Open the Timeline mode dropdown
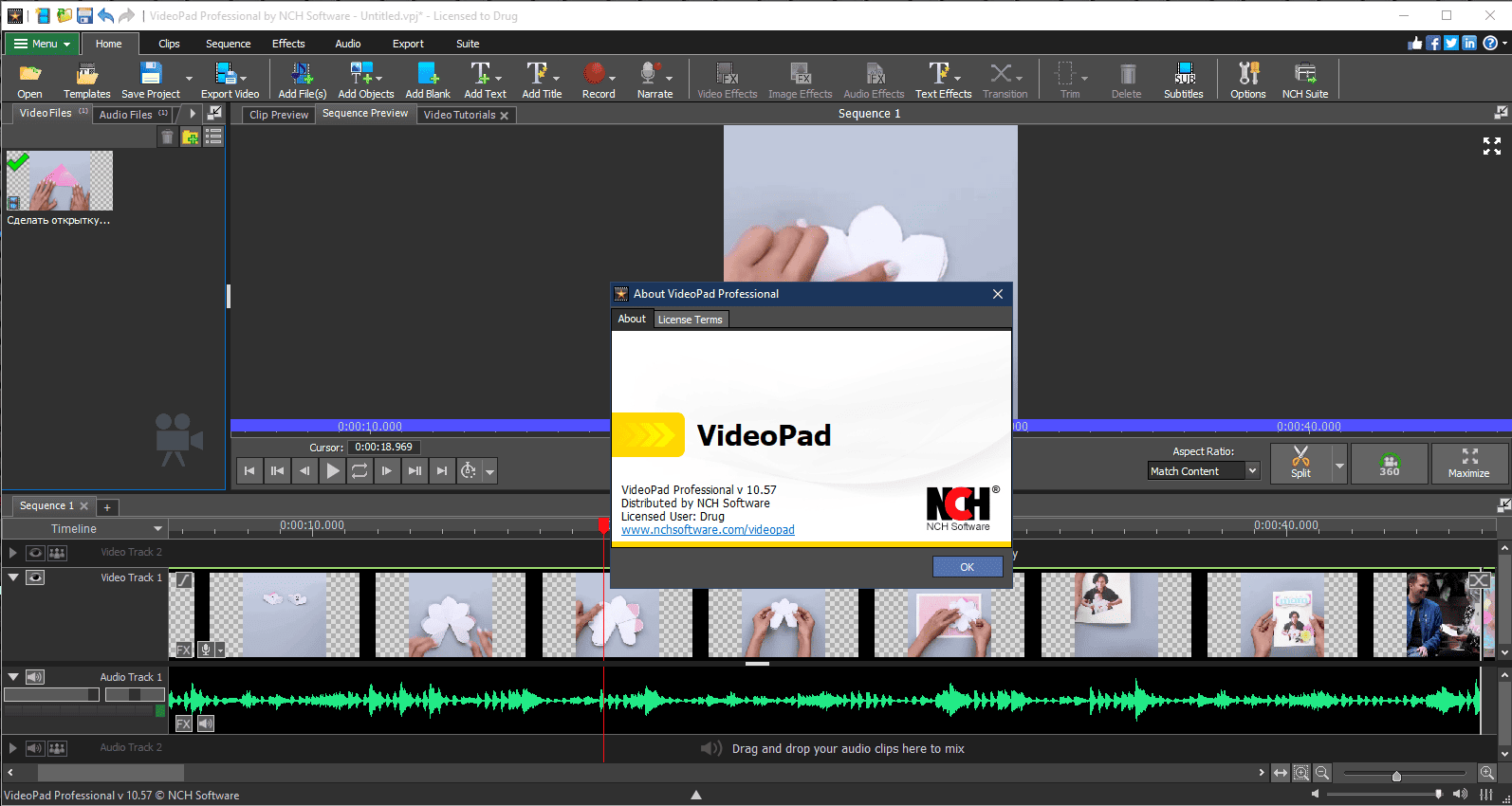Viewport: 1512px width, 806px height. (x=86, y=528)
